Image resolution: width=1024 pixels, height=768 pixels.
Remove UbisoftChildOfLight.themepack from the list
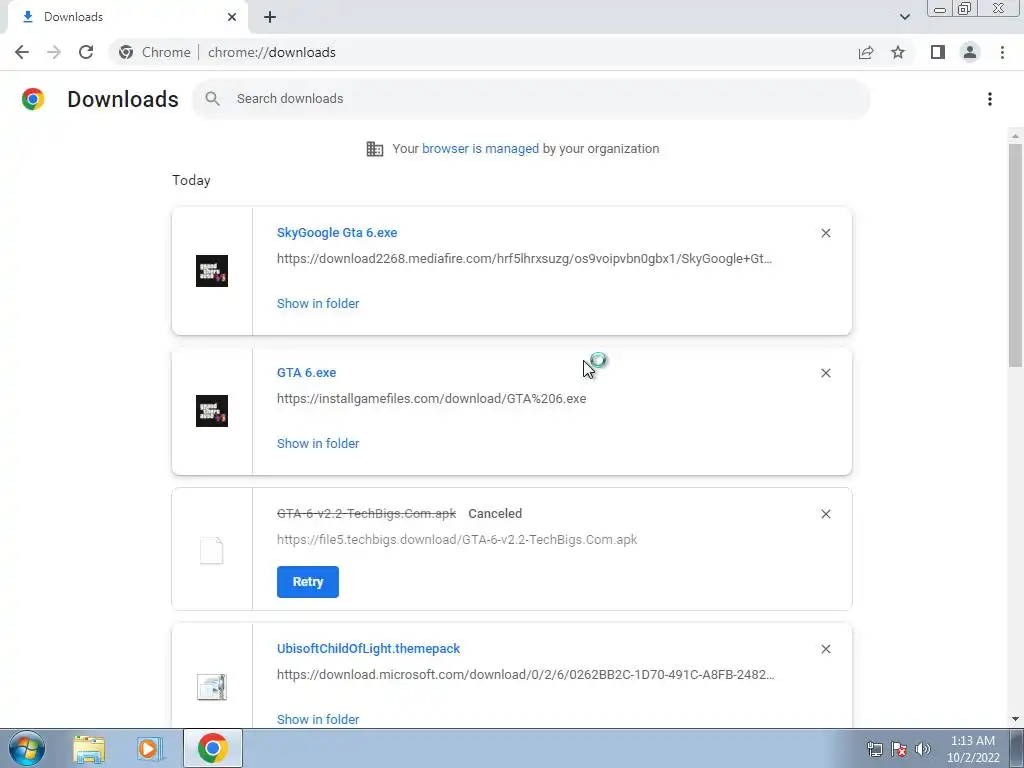(x=825, y=649)
